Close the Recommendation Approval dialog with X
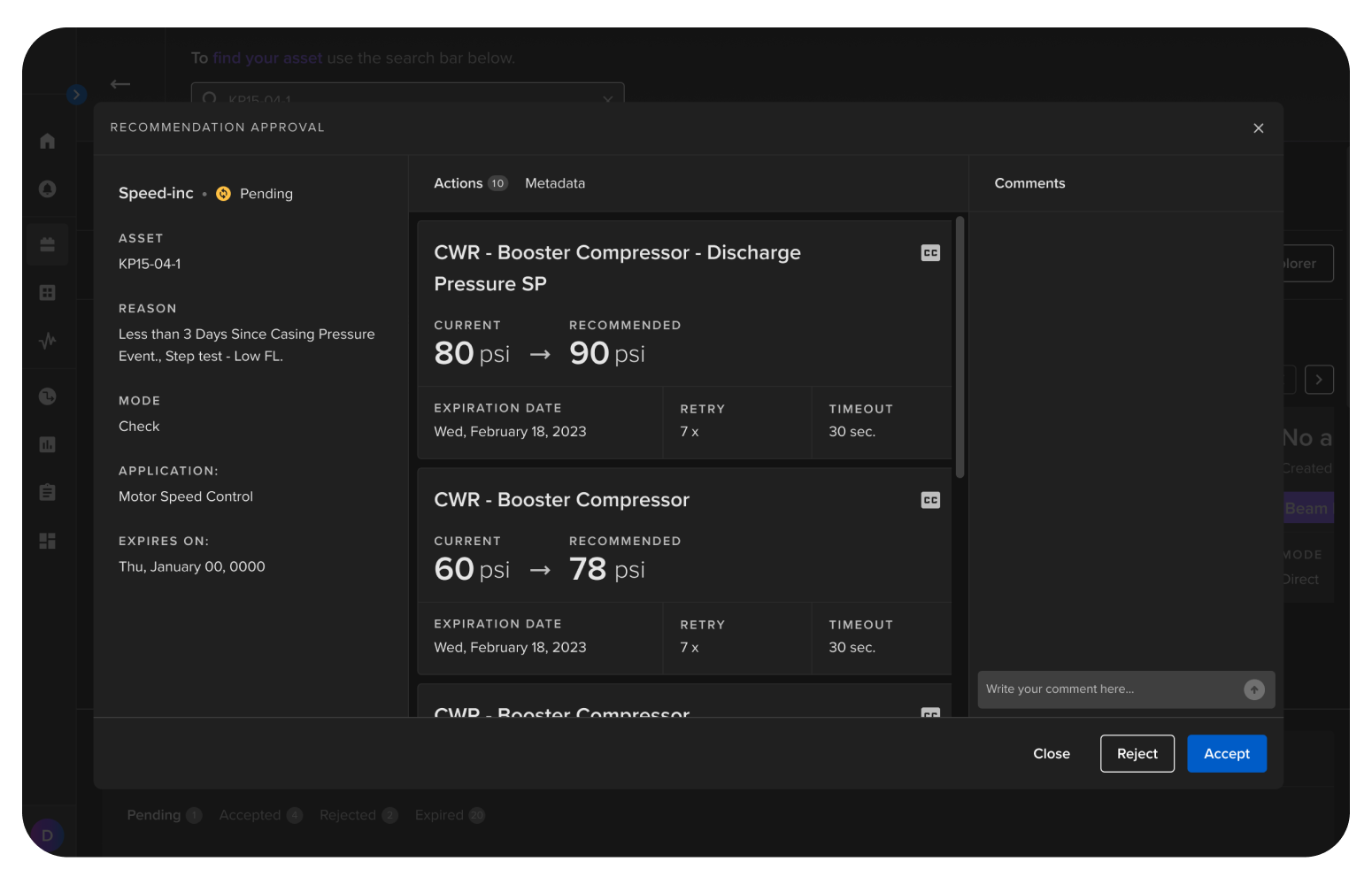 (1258, 128)
